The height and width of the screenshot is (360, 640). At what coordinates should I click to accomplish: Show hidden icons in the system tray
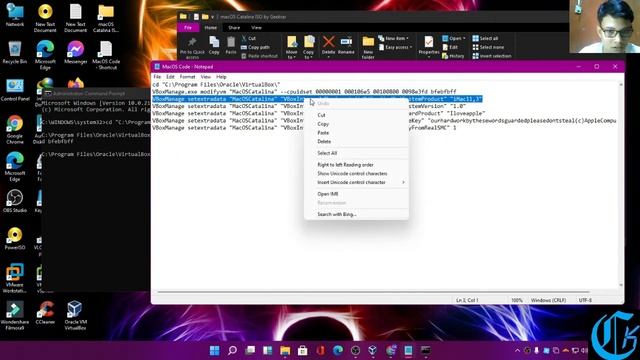518,350
